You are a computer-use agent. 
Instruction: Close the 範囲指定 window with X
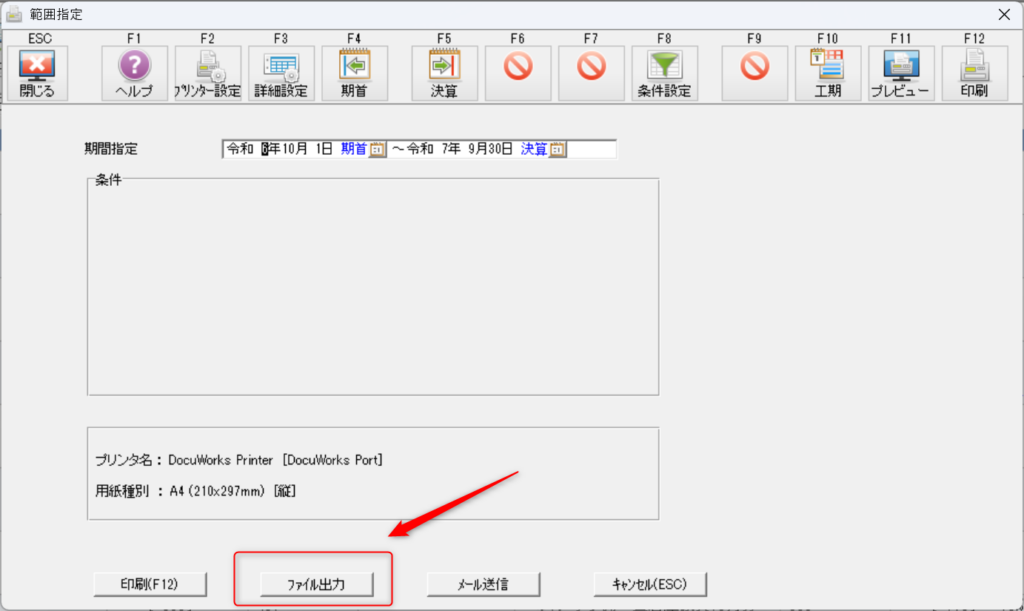(1005, 14)
